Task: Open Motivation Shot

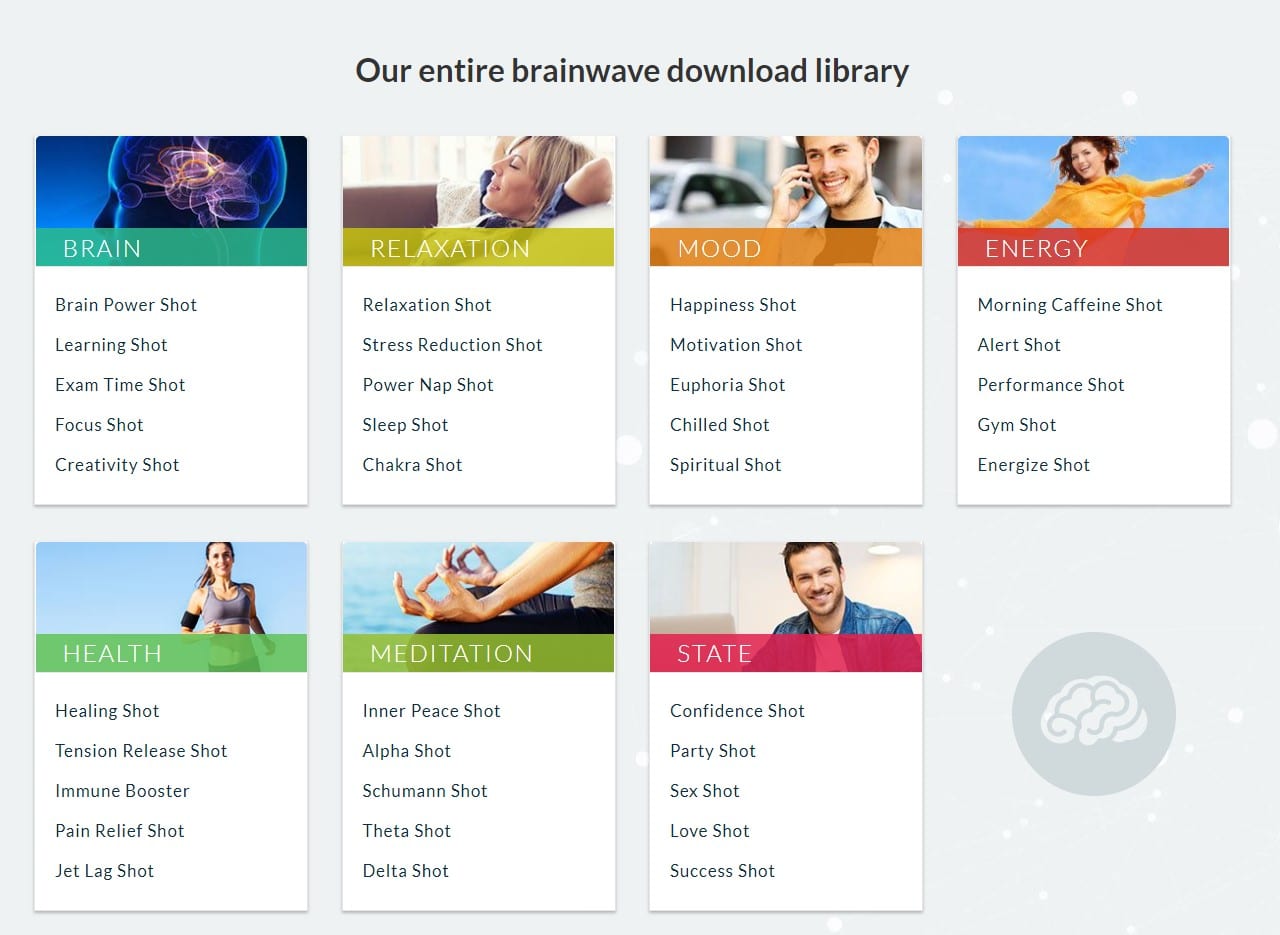Action: tap(736, 345)
